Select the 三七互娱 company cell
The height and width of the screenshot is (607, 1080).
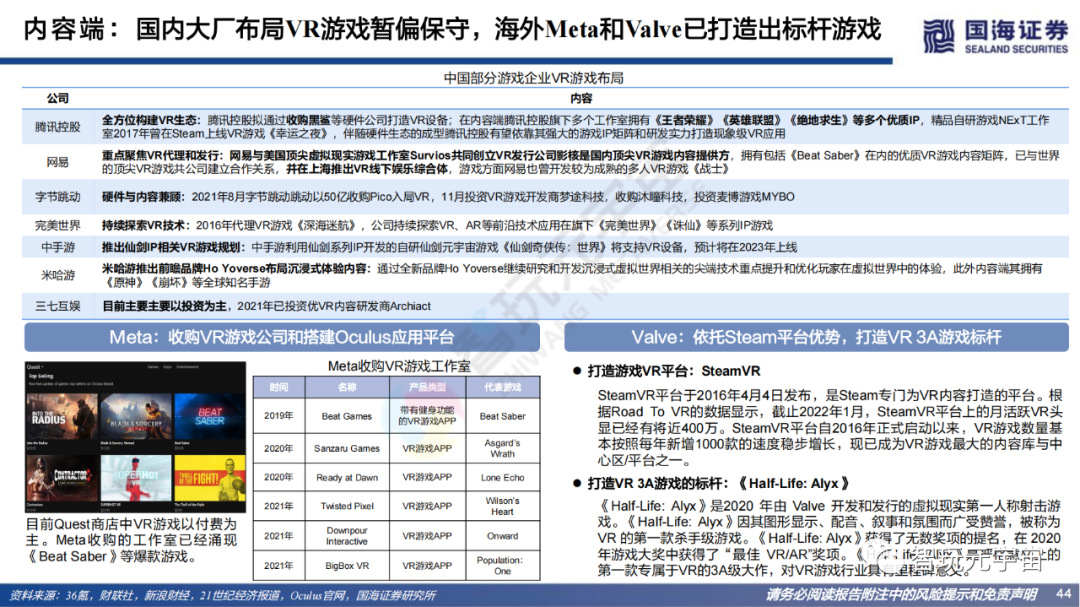tap(58, 306)
